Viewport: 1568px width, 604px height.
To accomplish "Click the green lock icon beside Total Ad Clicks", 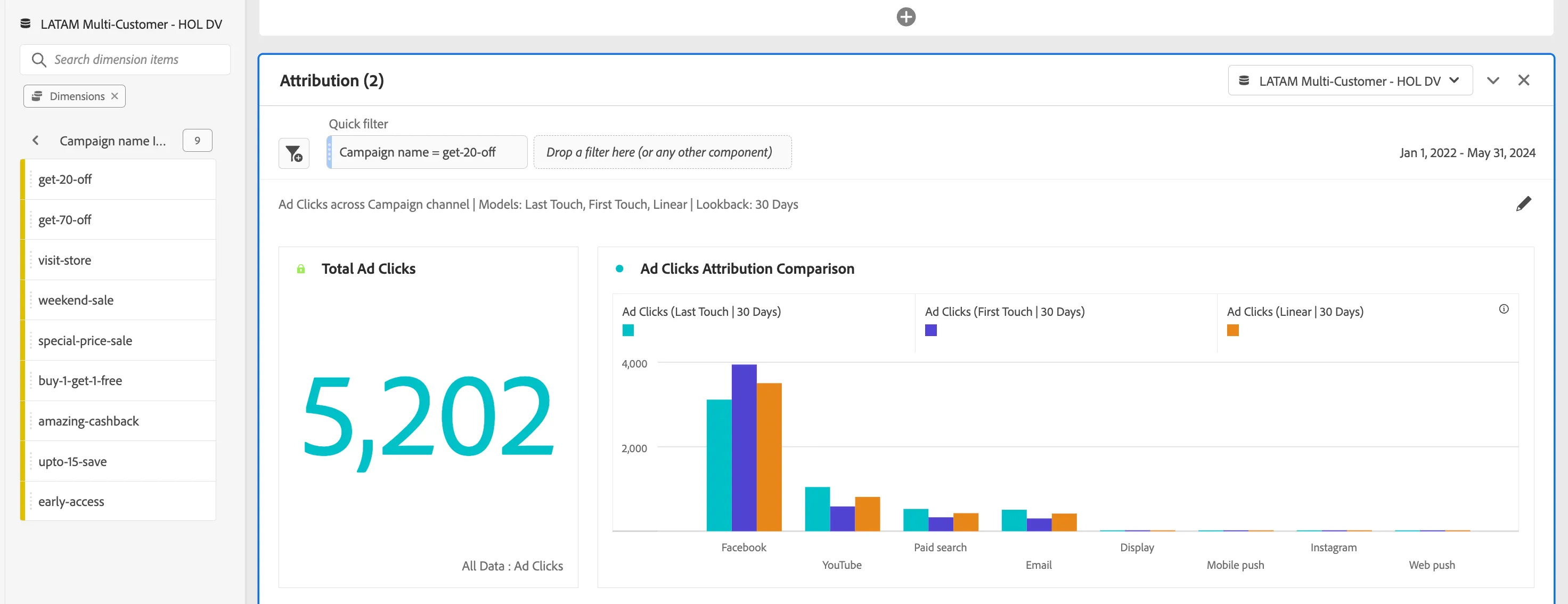I will [301, 269].
